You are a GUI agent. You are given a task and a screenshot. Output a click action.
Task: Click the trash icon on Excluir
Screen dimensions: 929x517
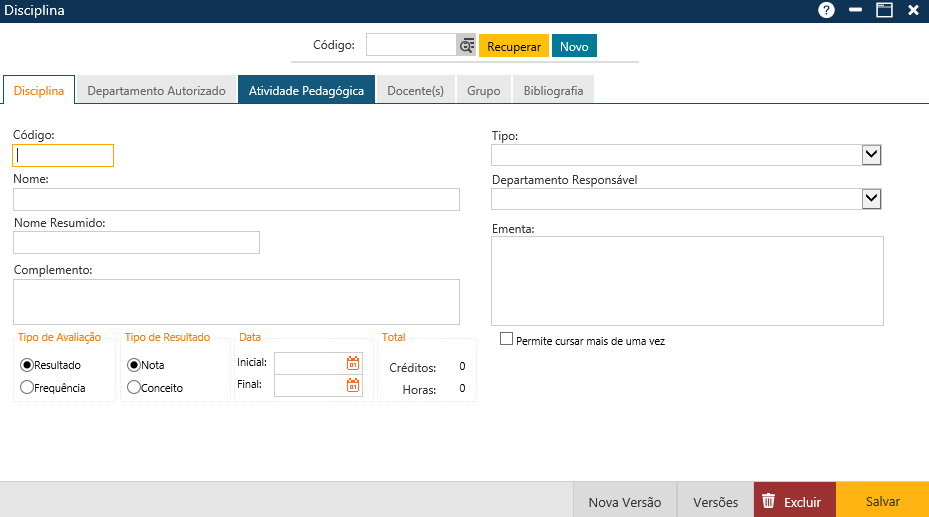tap(768, 501)
